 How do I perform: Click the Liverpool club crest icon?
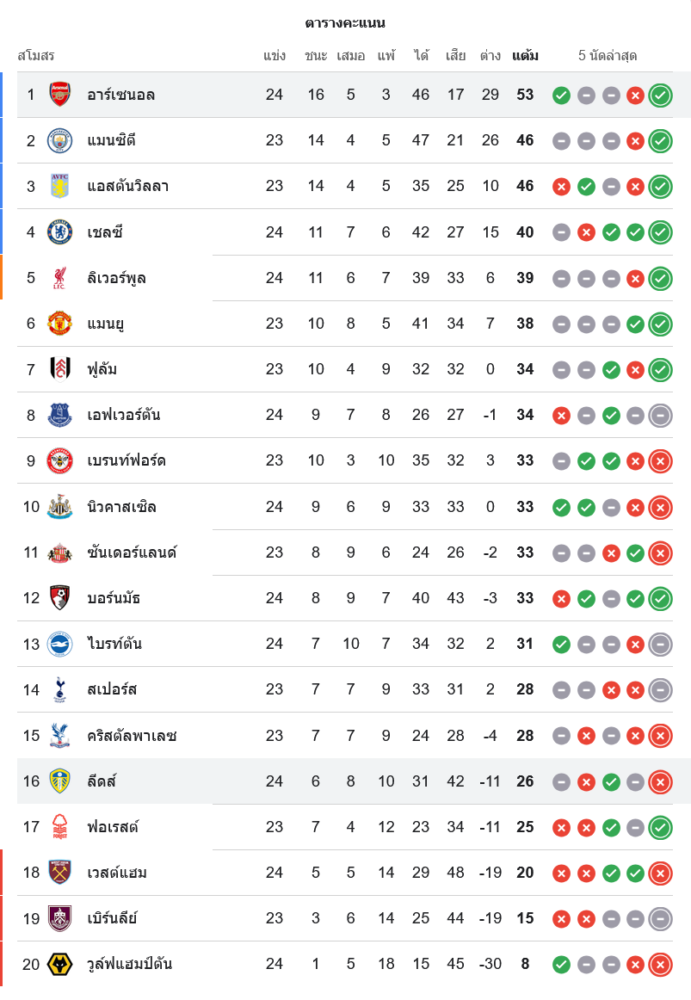point(60,278)
